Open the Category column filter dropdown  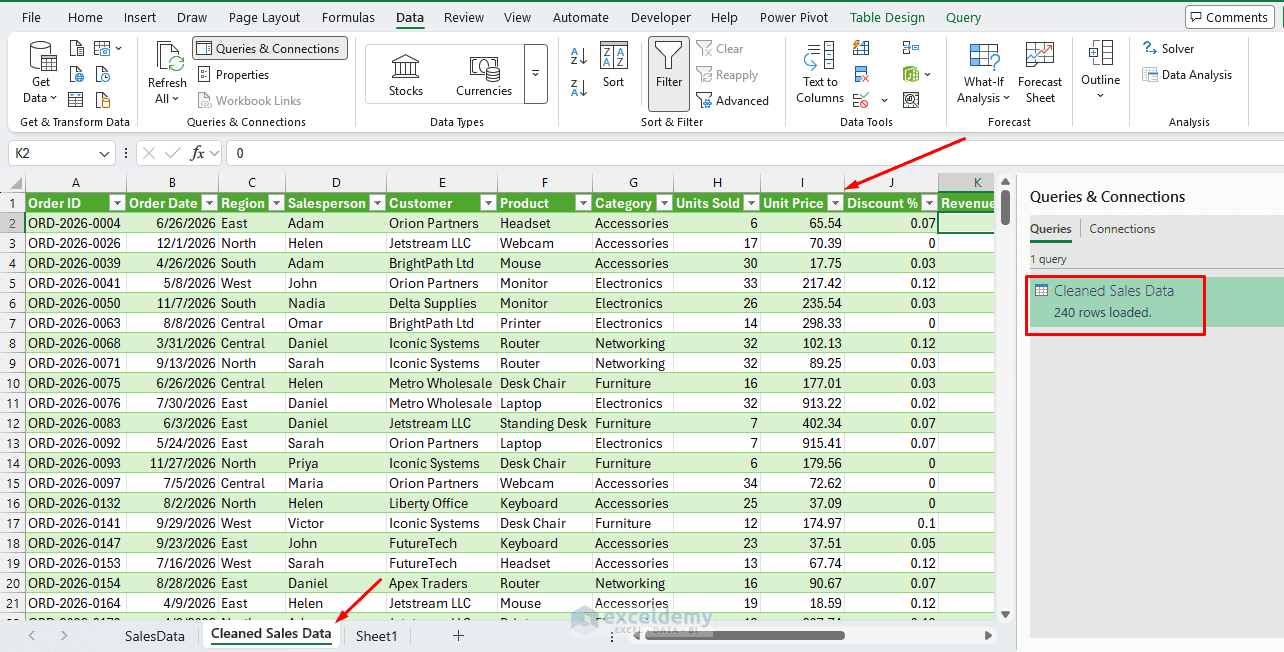[663, 203]
